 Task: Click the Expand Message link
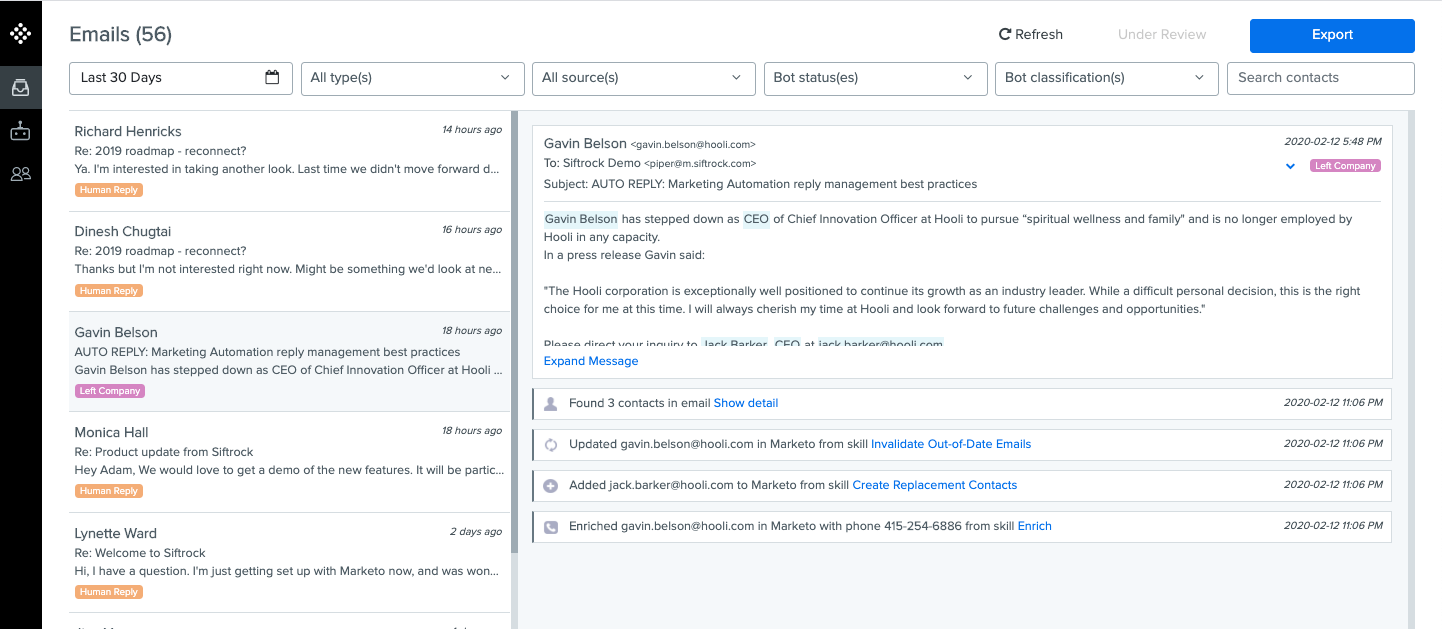point(591,361)
